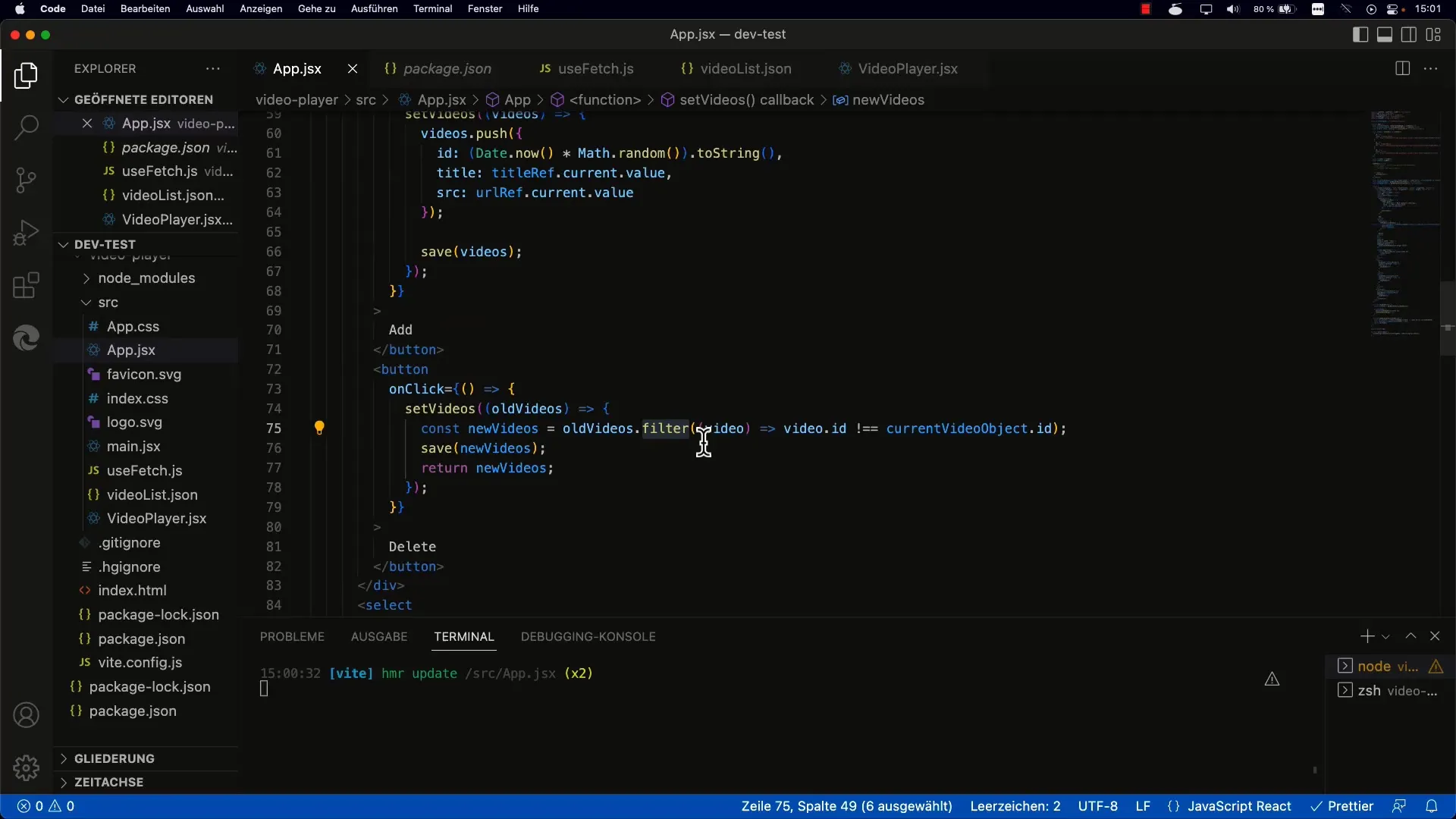1456x819 pixels.
Task: Expand the node_modules folder
Action: point(146,278)
